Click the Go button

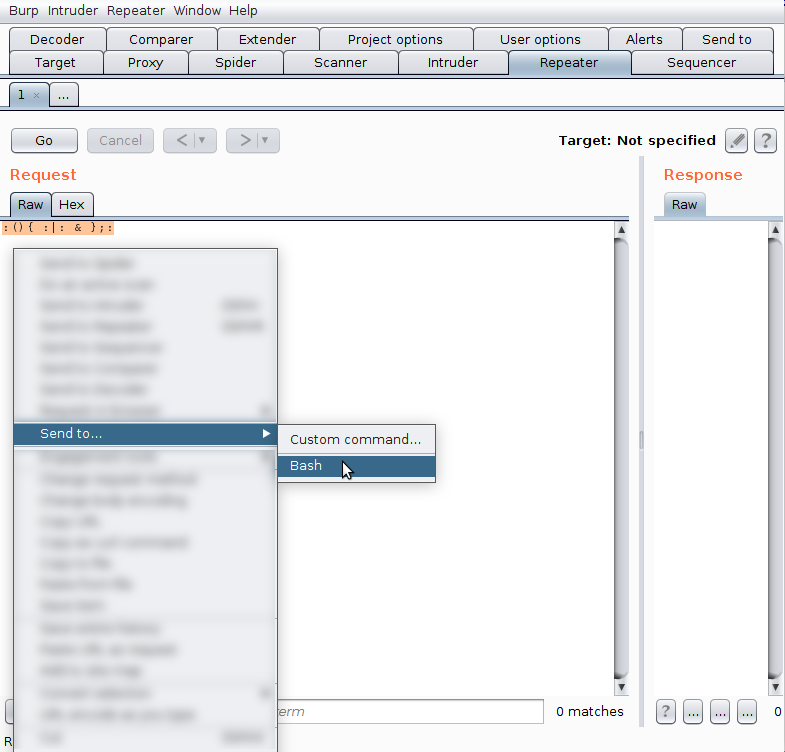point(44,141)
